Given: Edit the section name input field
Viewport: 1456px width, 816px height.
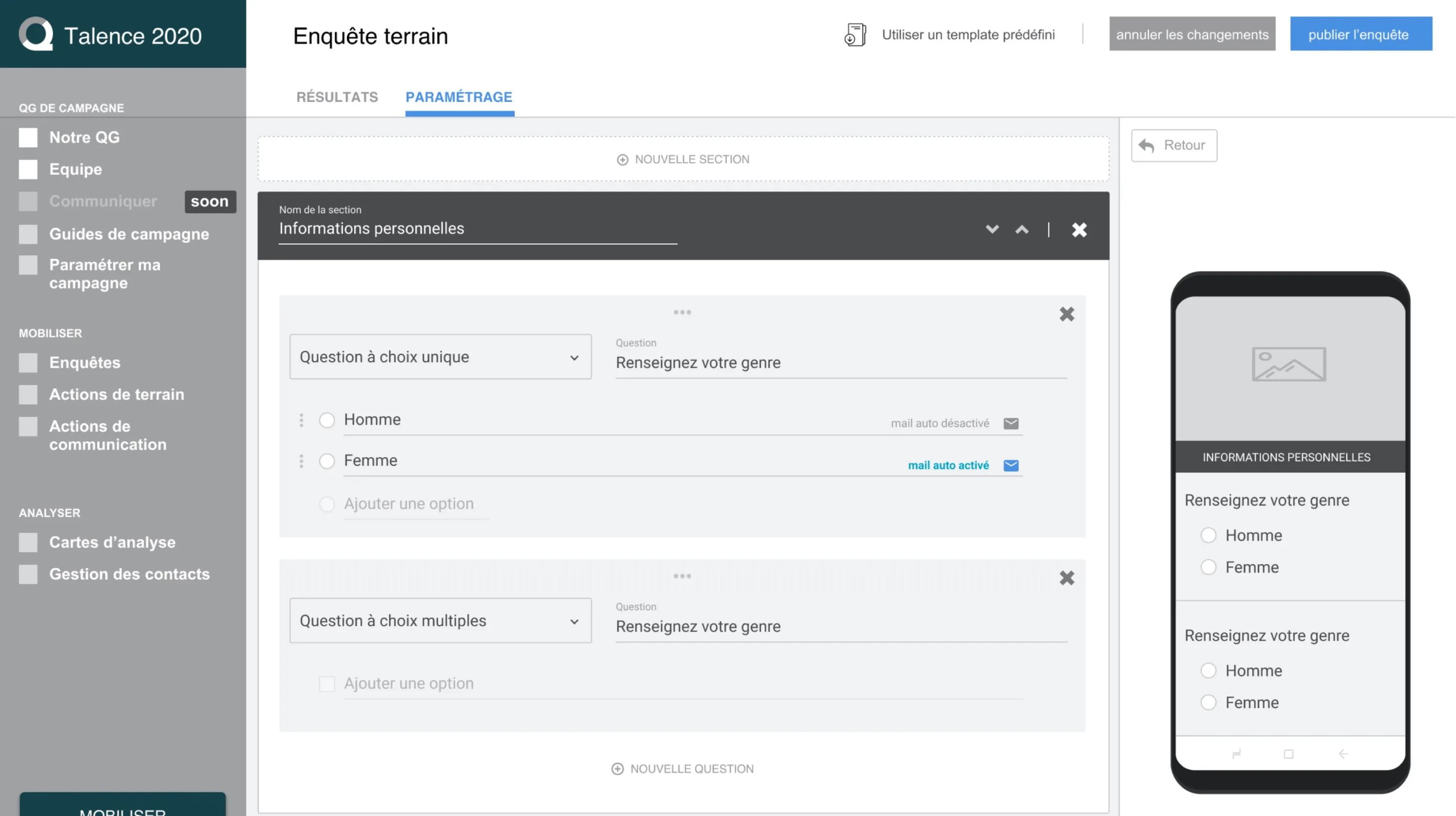Looking at the screenshot, I should (478, 229).
